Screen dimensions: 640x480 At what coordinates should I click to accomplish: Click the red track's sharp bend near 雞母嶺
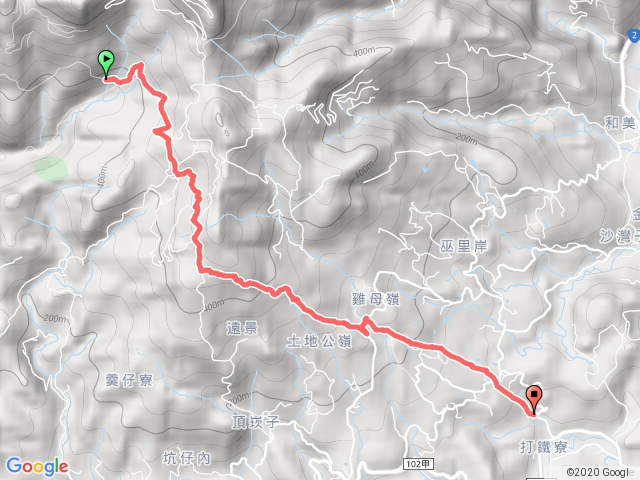point(365,324)
